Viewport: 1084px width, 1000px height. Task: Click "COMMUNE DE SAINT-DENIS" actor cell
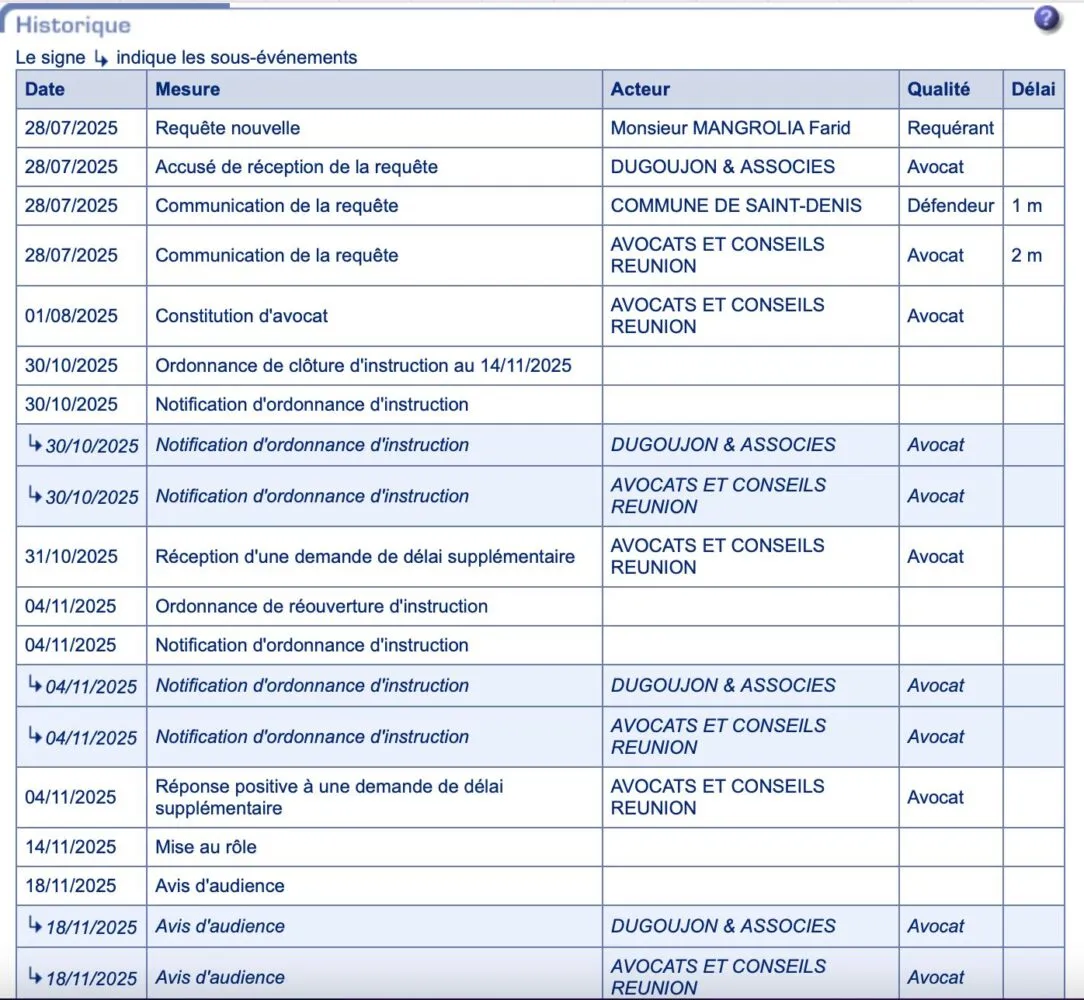click(x=736, y=206)
